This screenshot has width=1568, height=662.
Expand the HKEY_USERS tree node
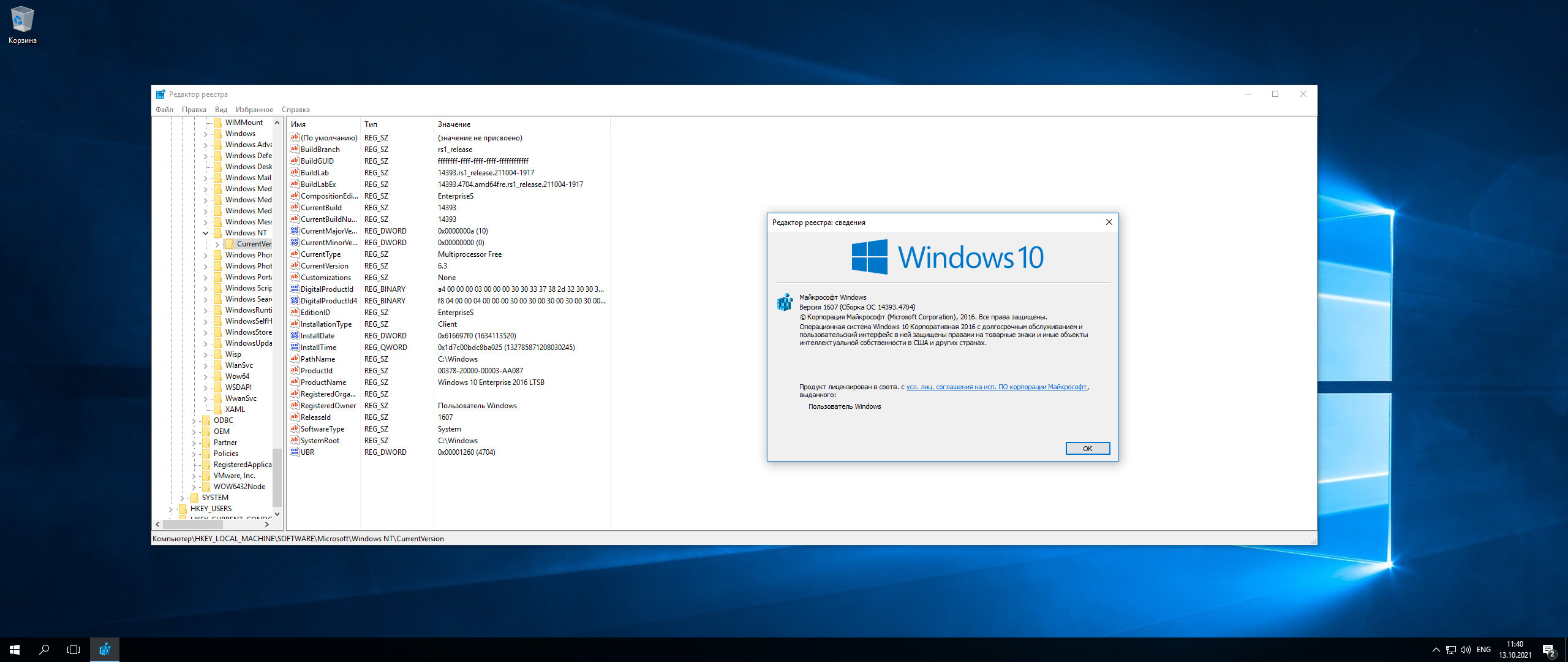(x=170, y=509)
